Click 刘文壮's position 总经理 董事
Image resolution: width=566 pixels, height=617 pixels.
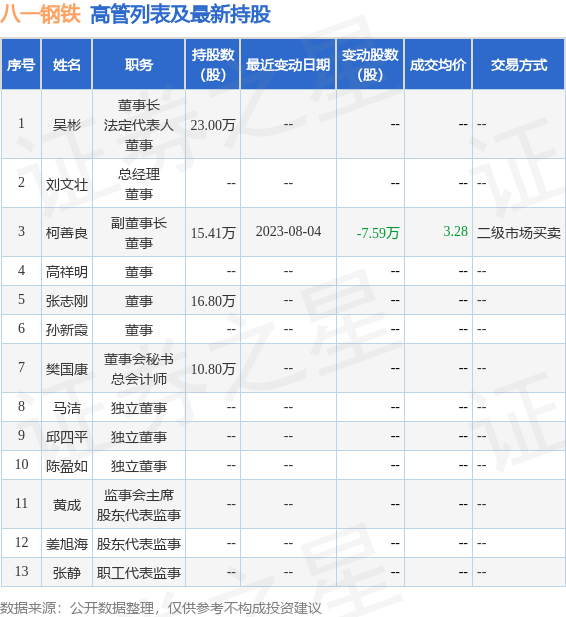(139, 184)
